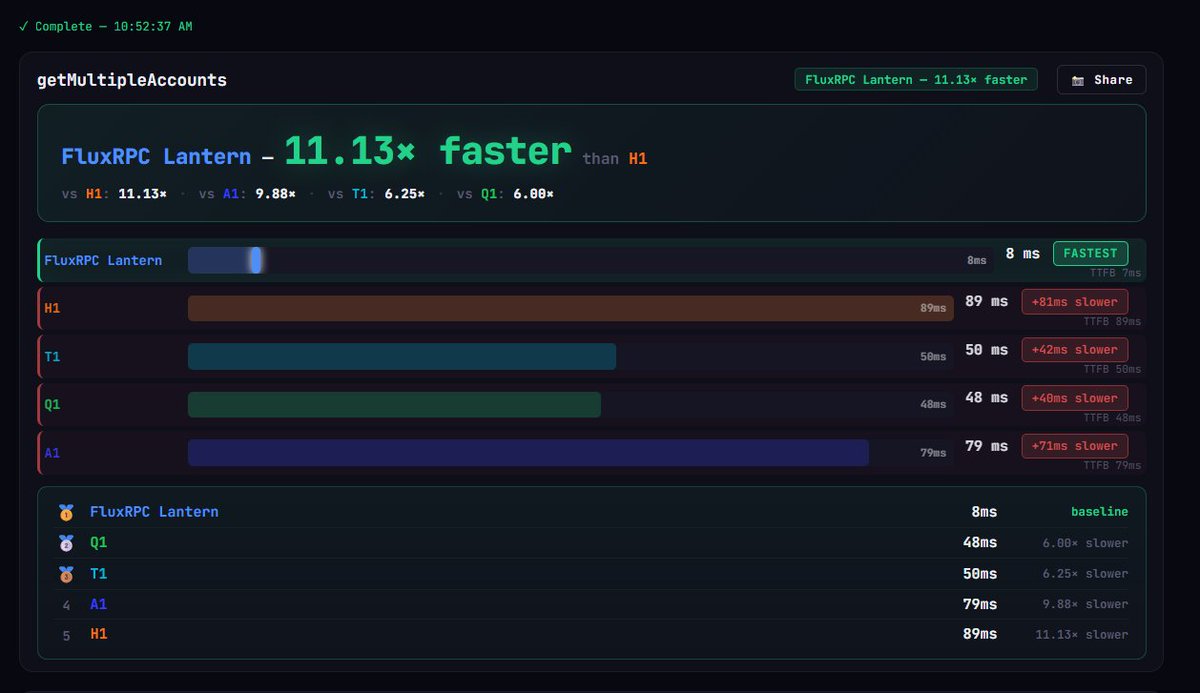Click '89ms' label inside the H1 bar
This screenshot has height=693, width=1200.
[x=933, y=308]
